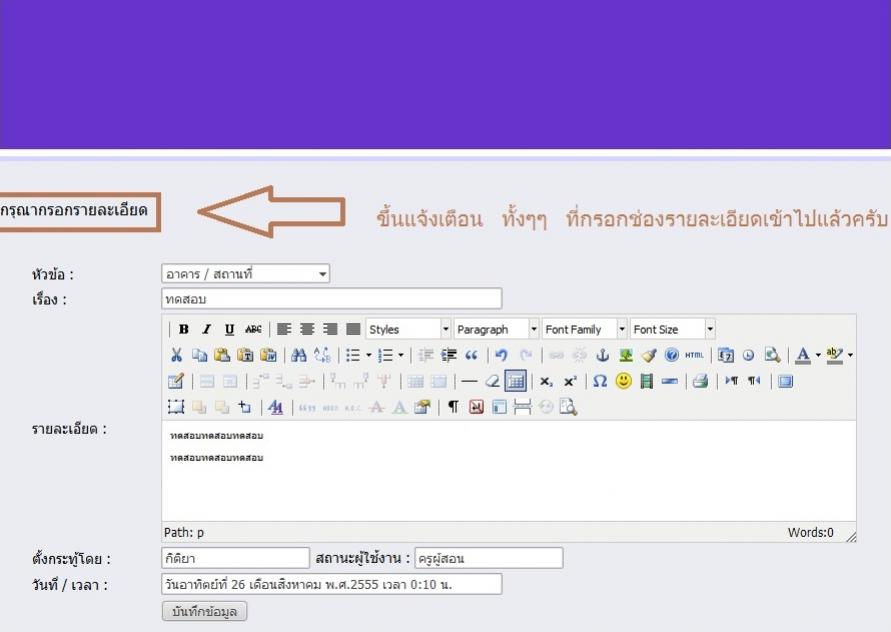
Task: Click paste as plain text icon
Action: coord(245,355)
